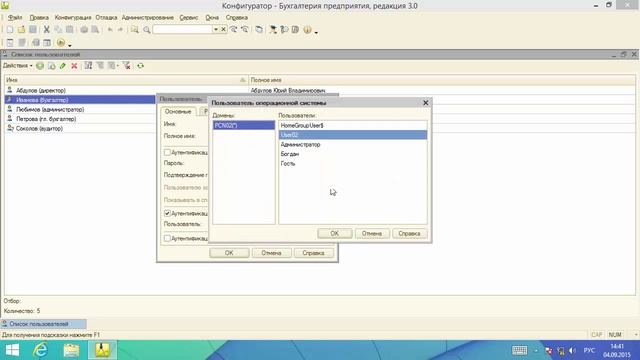Click the Undo arrow icon
This screenshot has height=360, width=640.
110,30
